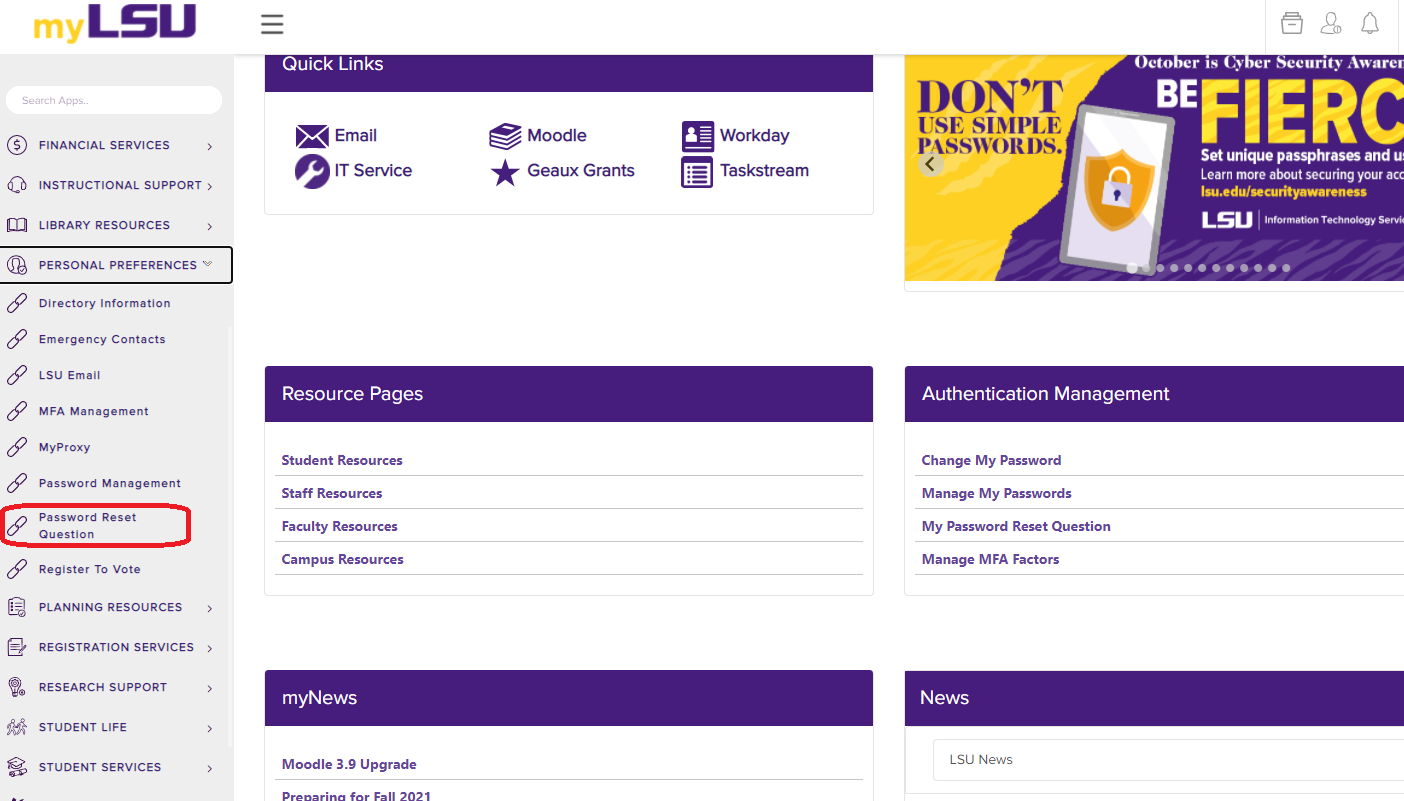Open Emergency Contacts menu item
Screen dimensions: 1404x801
click(102, 339)
